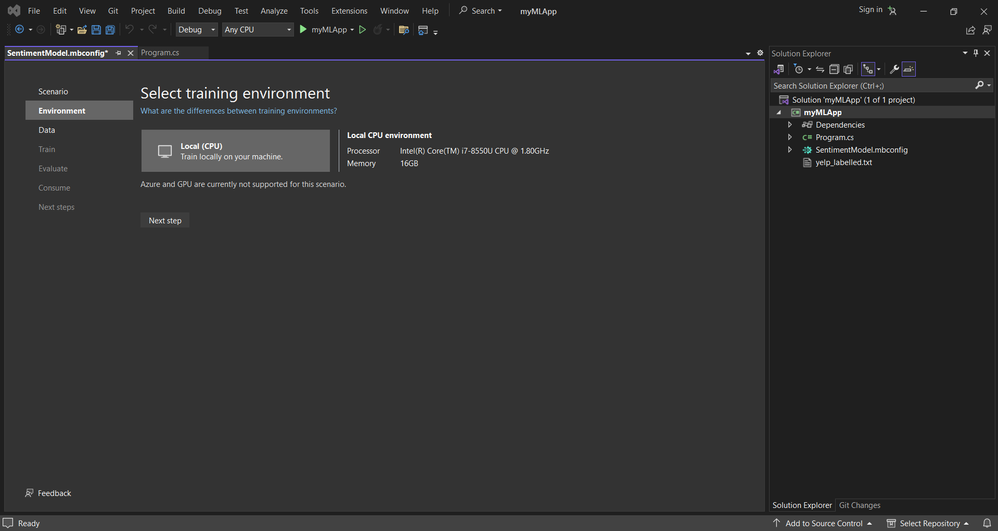The image size is (998, 531).
Task: Open the document tab list dropdown arrow
Action: 748,53
